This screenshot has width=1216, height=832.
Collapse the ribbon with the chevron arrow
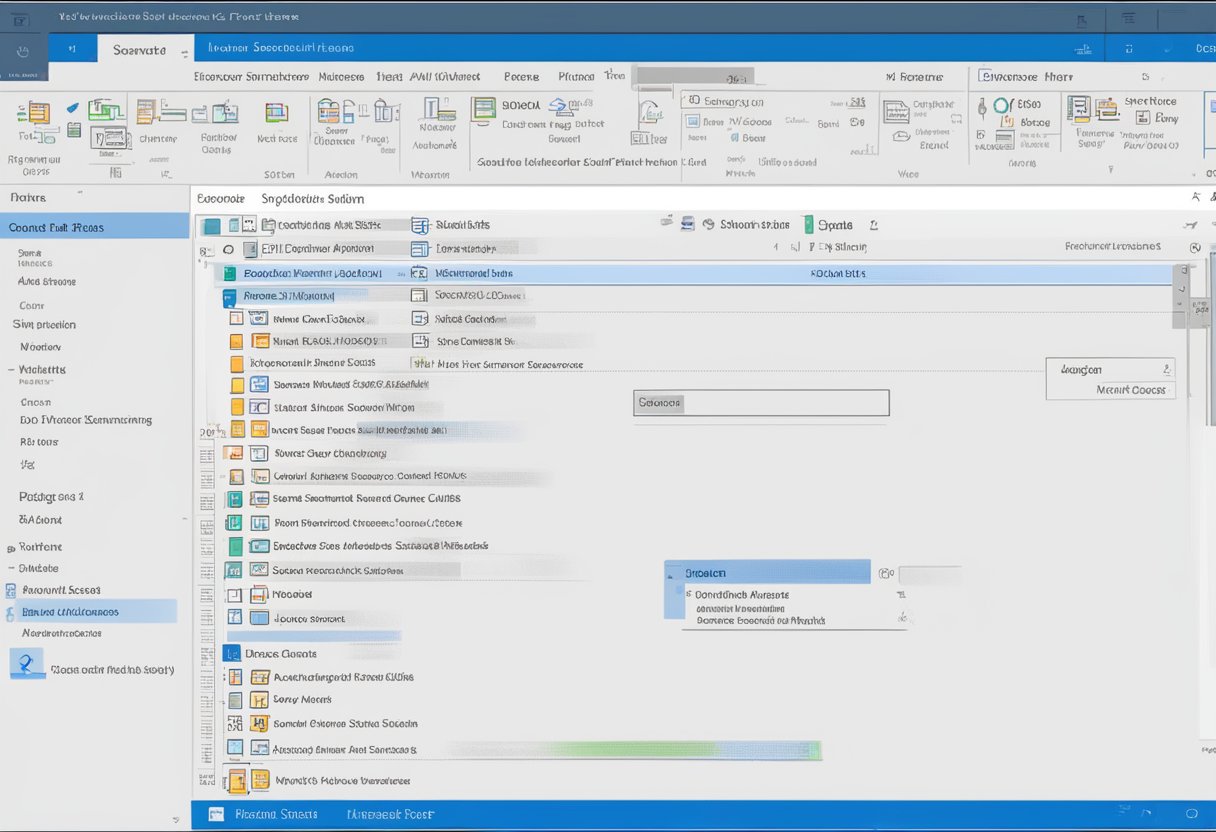coord(1194,173)
